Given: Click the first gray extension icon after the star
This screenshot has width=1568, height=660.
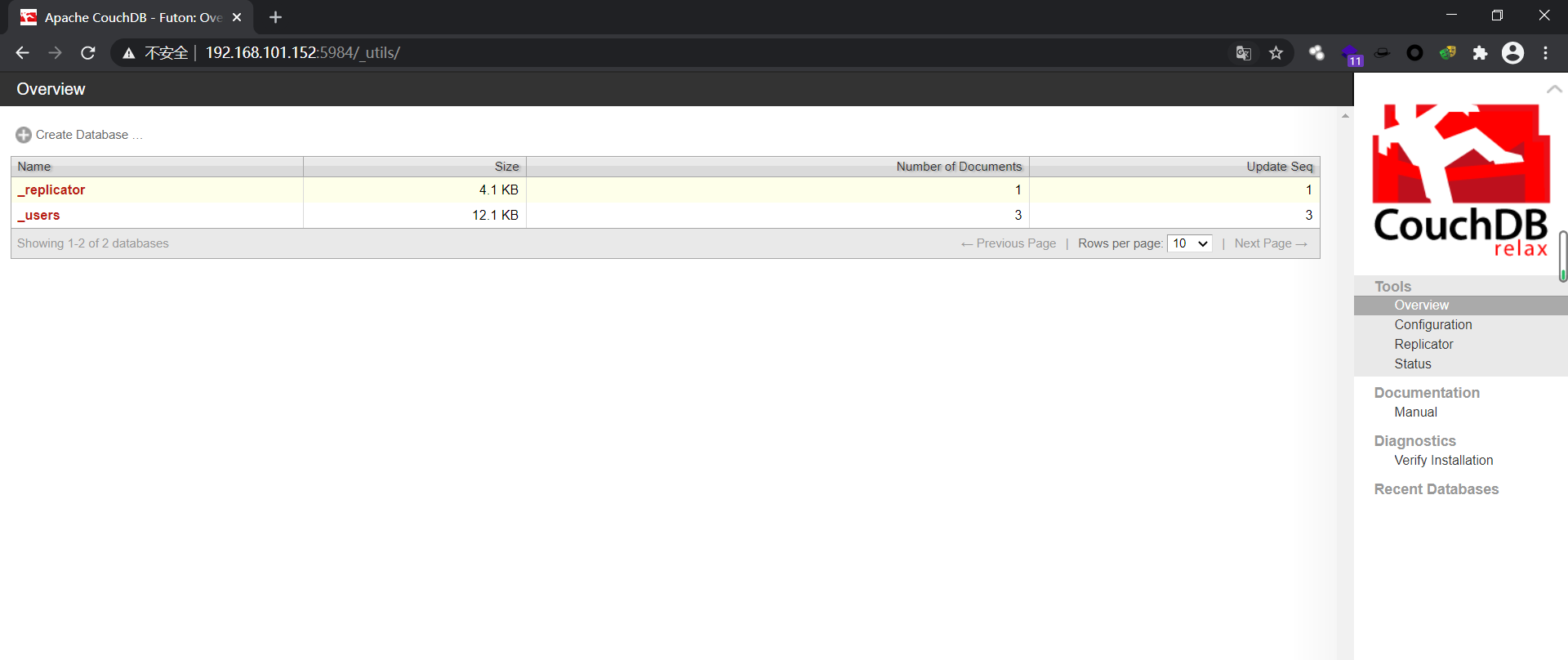Looking at the screenshot, I should pos(1316,53).
